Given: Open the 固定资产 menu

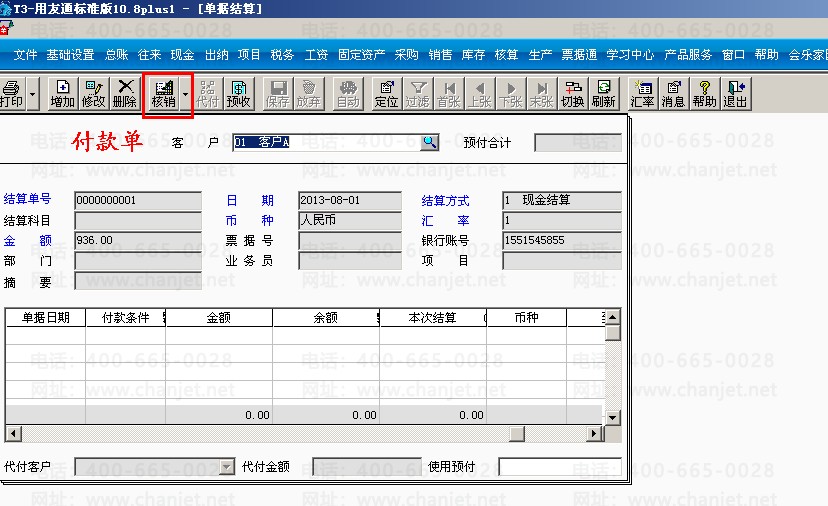Looking at the screenshot, I should point(362,54).
